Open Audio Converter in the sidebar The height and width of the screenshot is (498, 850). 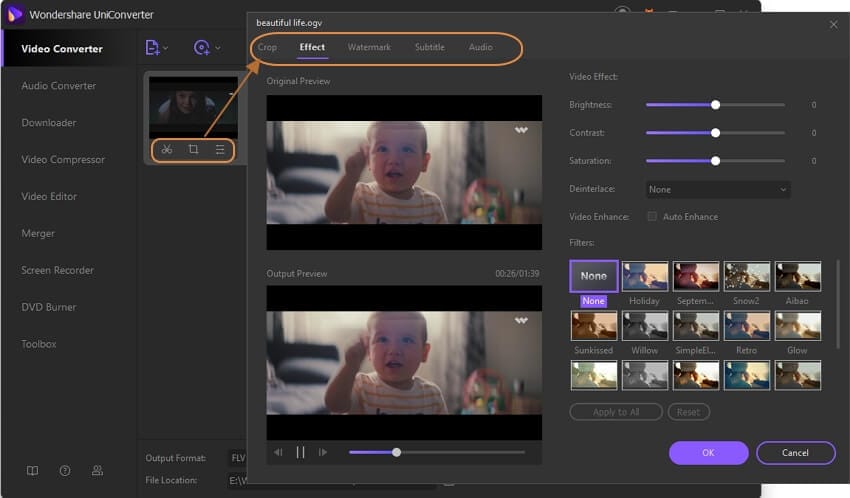(59, 86)
